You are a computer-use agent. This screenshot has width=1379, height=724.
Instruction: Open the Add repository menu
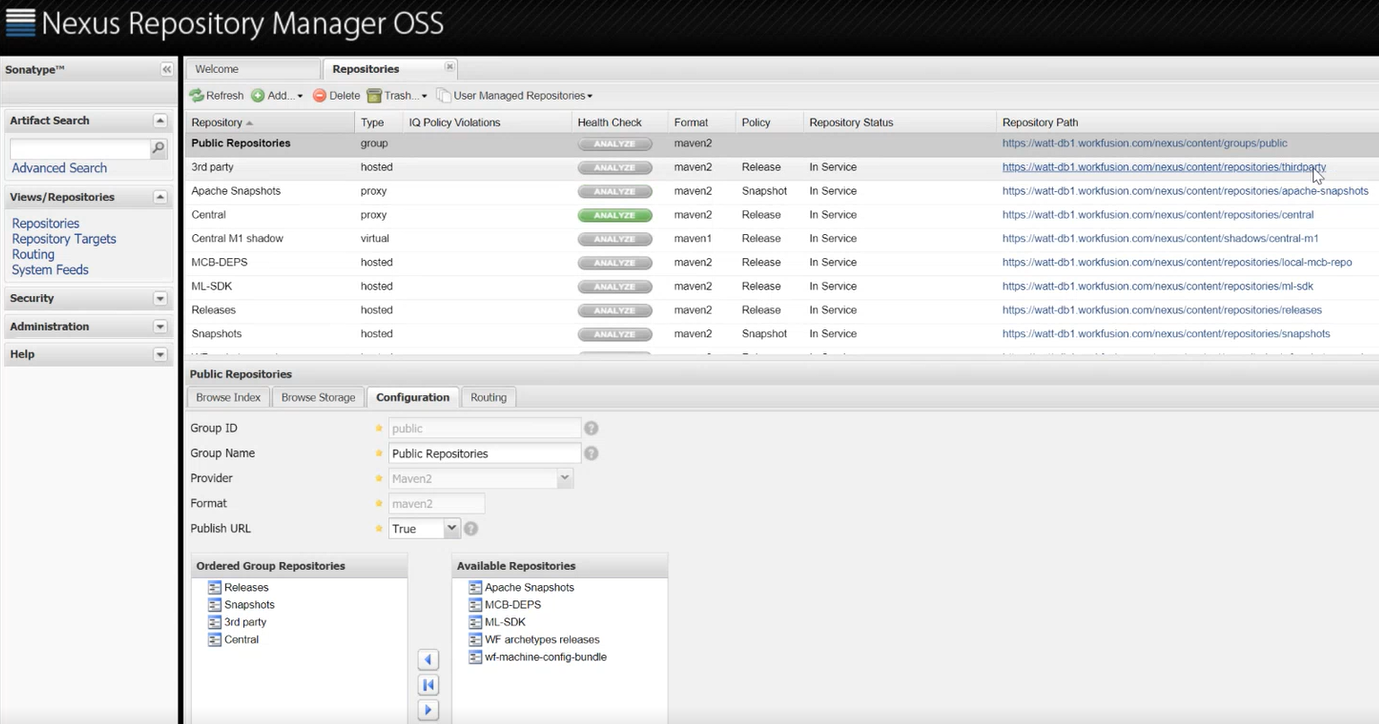(277, 95)
